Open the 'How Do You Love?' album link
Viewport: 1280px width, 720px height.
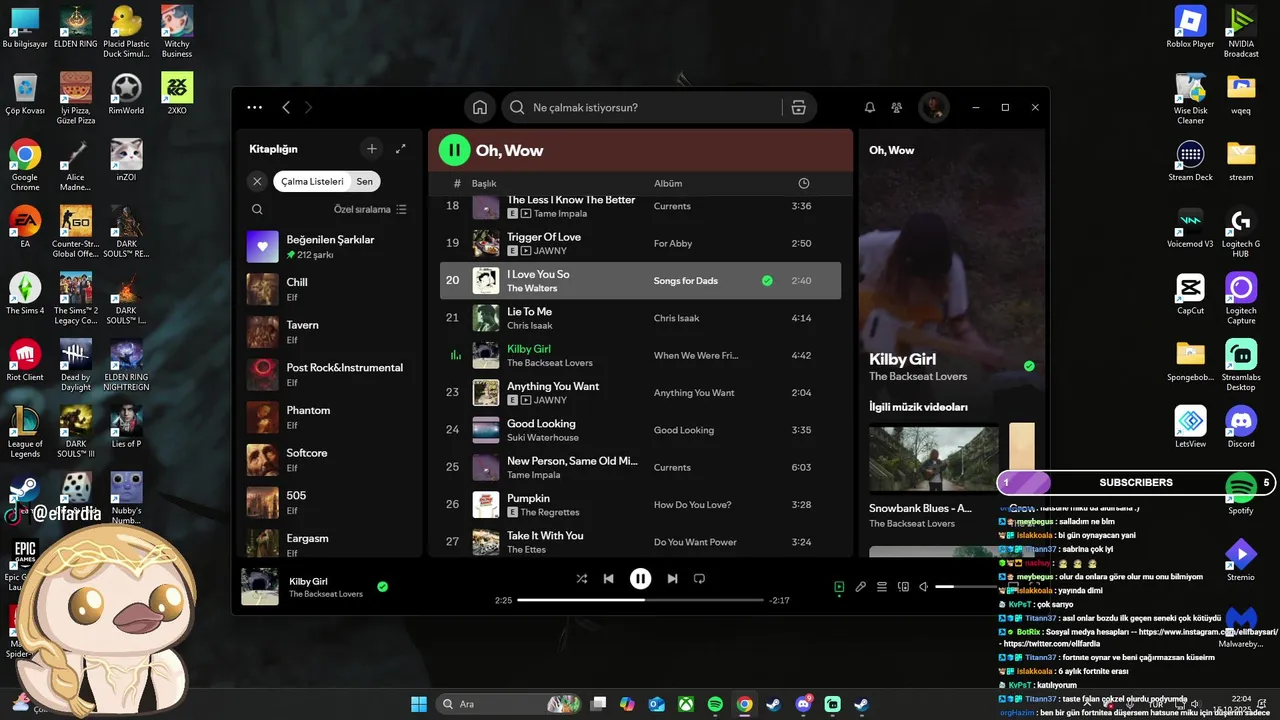(692, 505)
